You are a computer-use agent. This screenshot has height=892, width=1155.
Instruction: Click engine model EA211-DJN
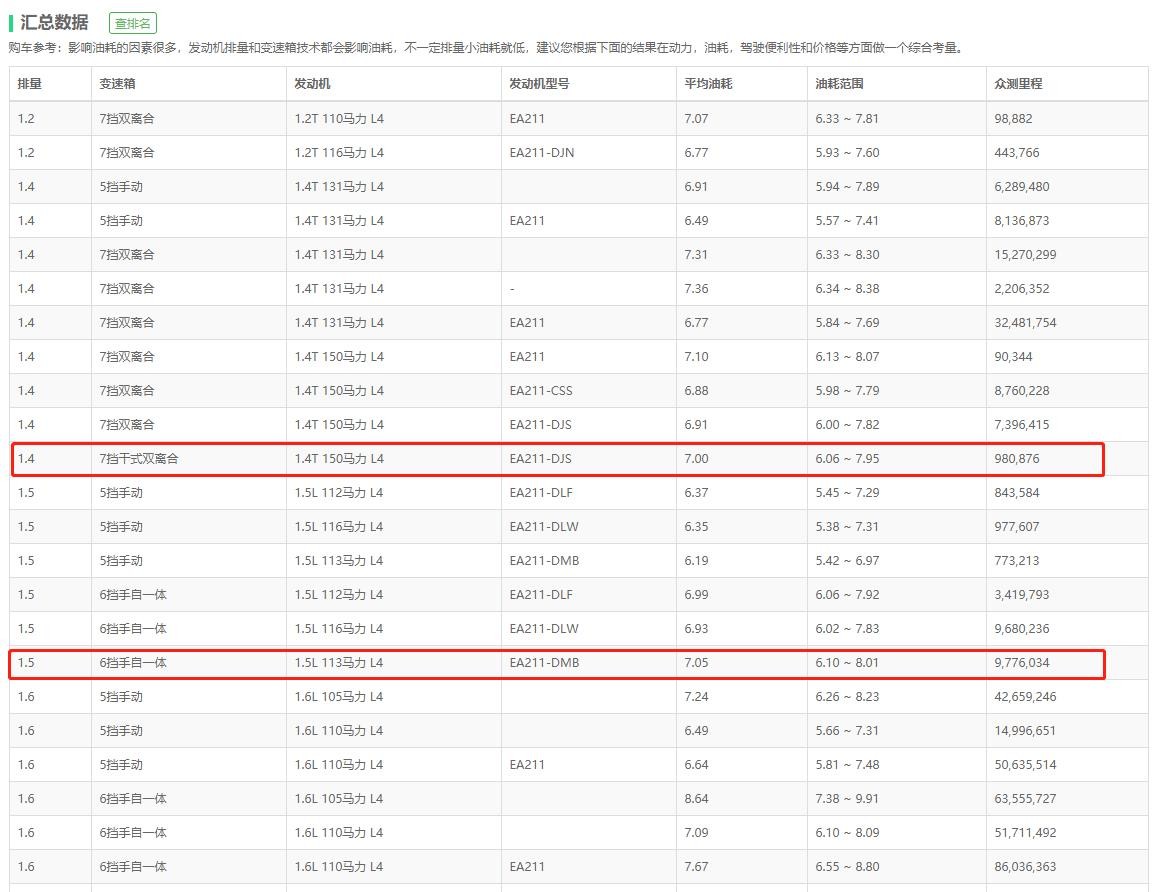pos(541,152)
